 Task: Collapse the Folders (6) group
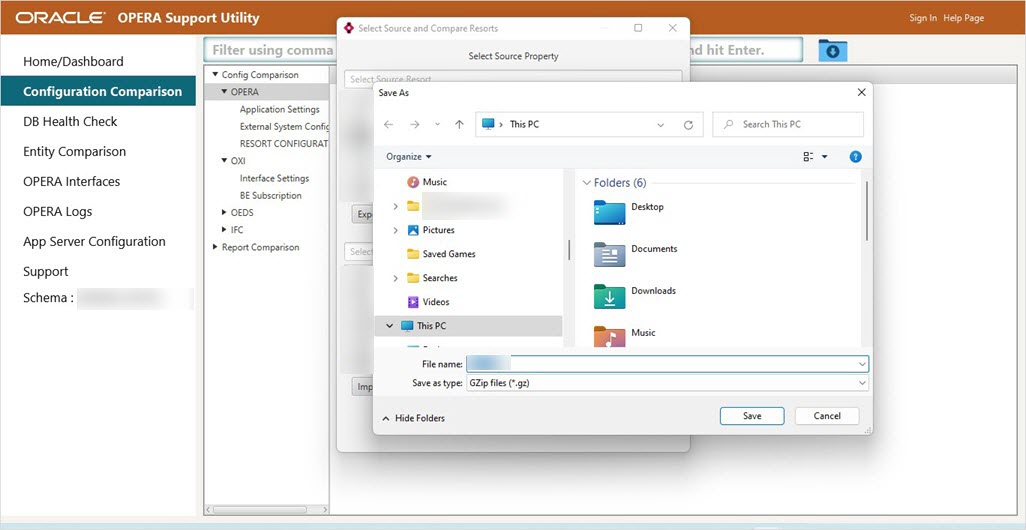586,183
